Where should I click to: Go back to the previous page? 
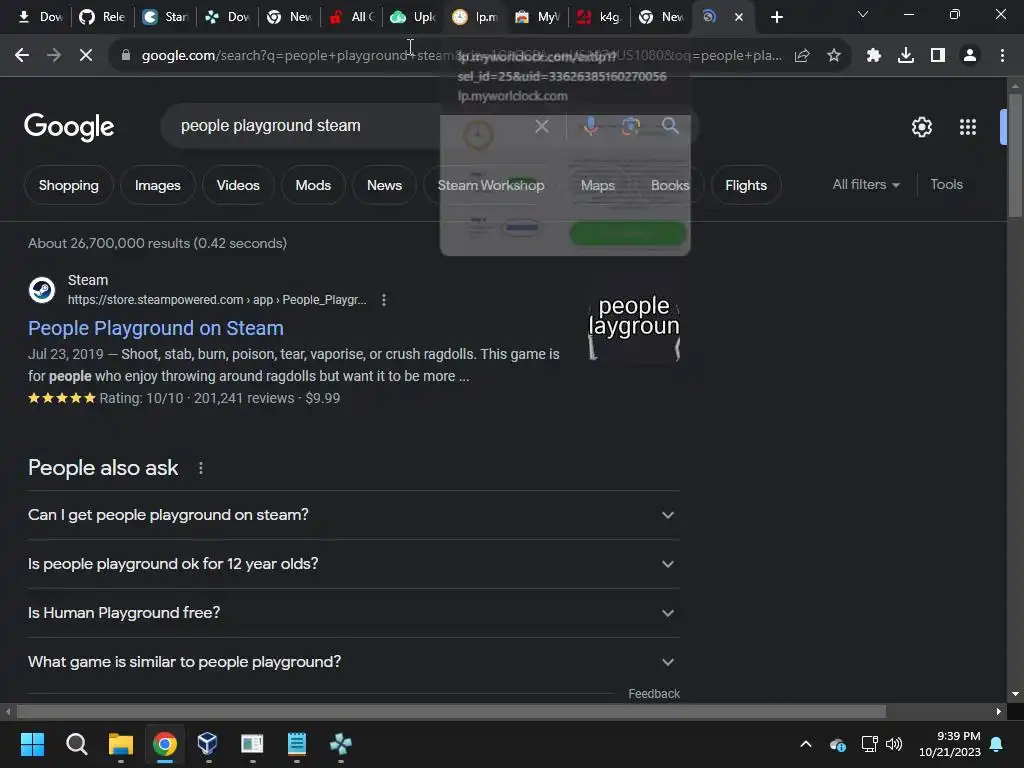click(22, 56)
